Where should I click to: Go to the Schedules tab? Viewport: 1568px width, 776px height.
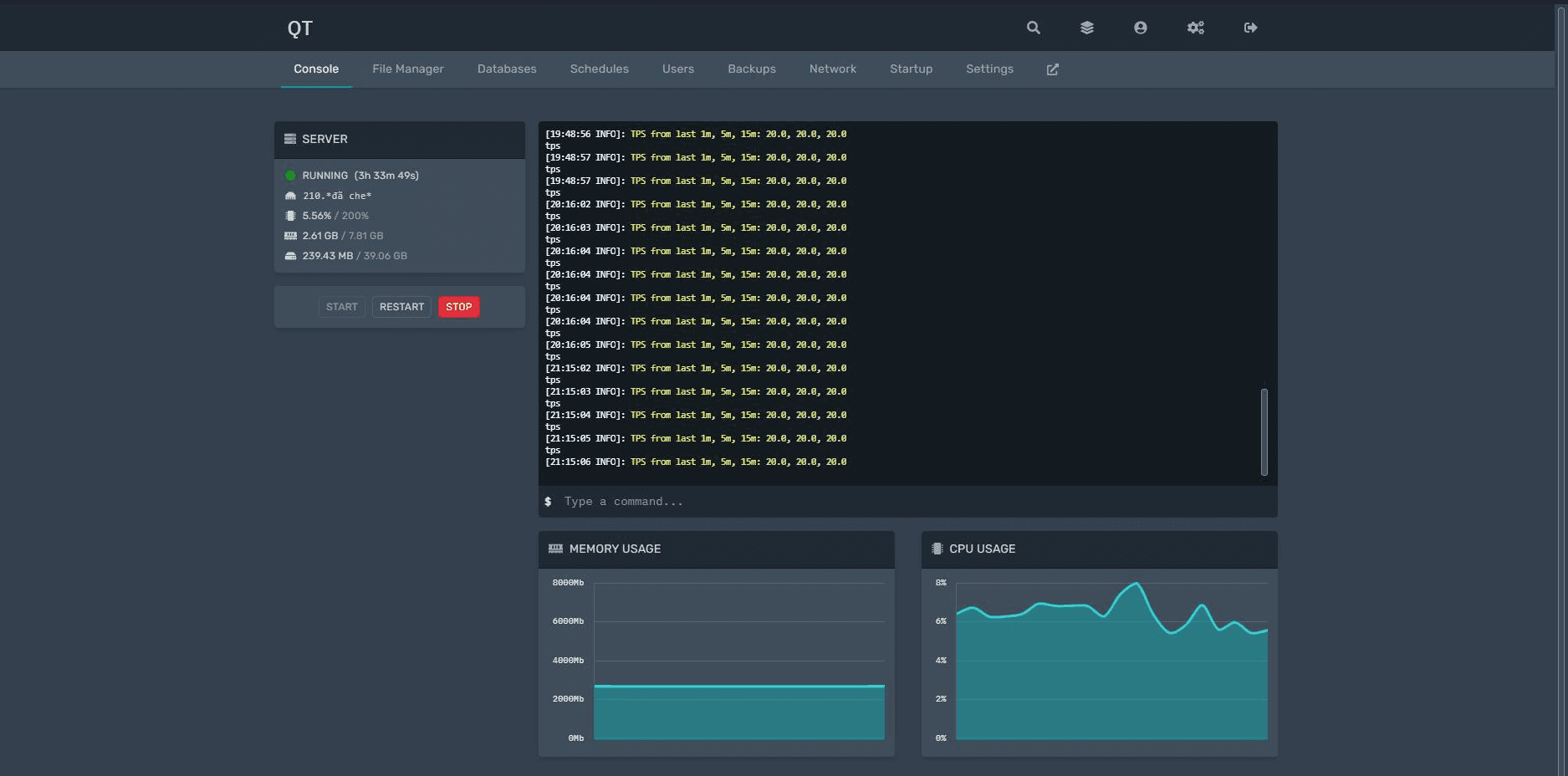pyautogui.click(x=600, y=69)
